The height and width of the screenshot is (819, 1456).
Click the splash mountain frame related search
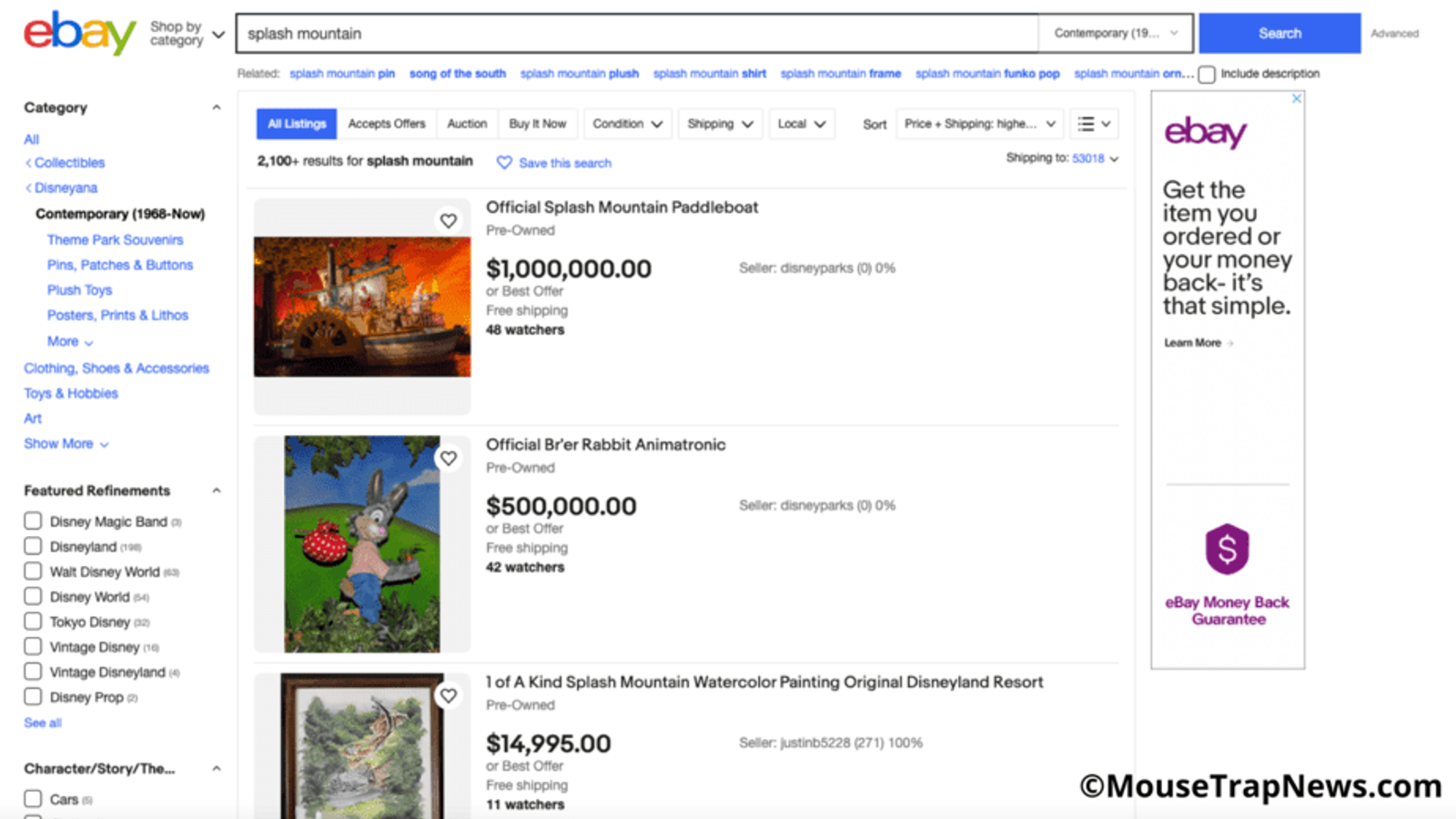841,74
